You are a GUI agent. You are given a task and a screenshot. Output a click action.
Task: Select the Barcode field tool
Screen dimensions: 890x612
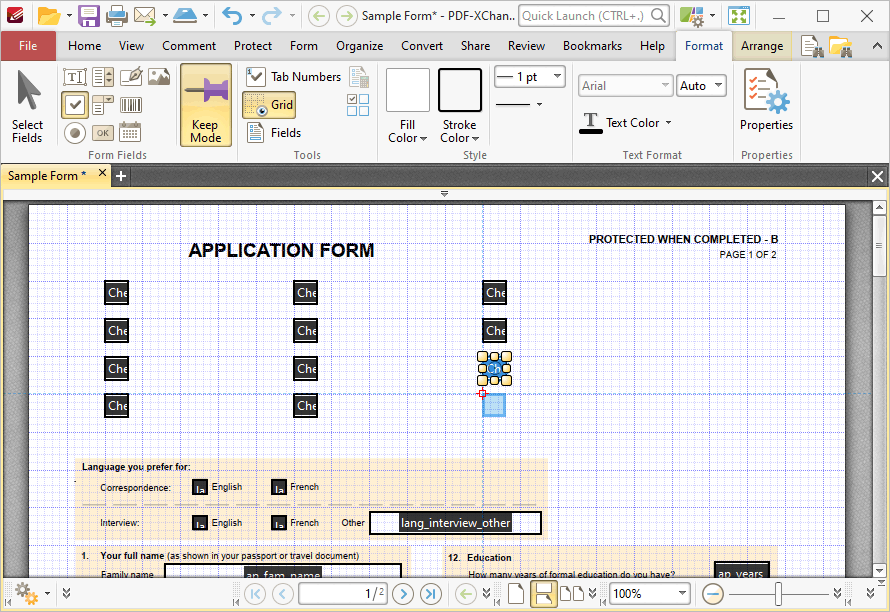(131, 104)
